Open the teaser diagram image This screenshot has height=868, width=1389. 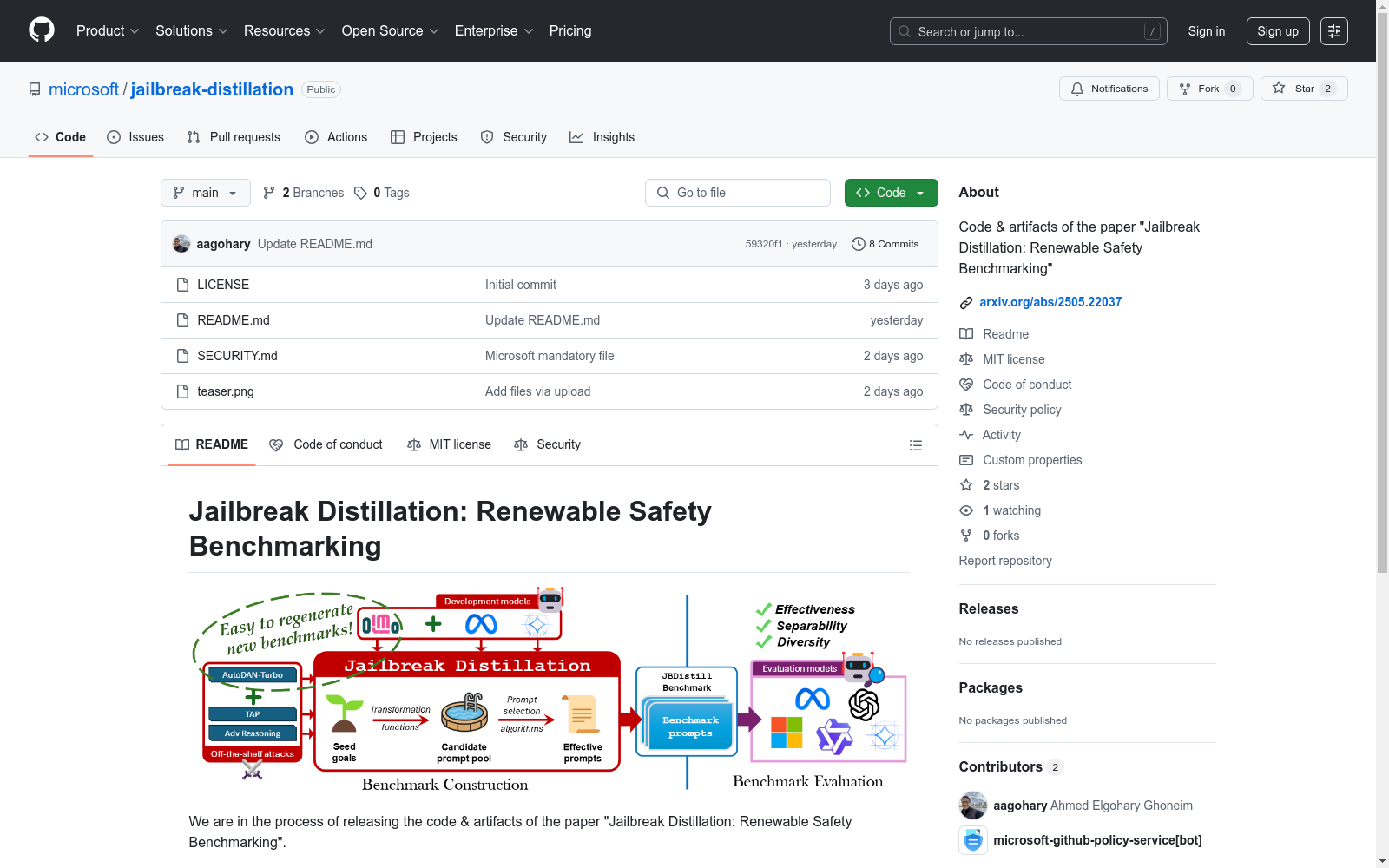tap(550, 689)
